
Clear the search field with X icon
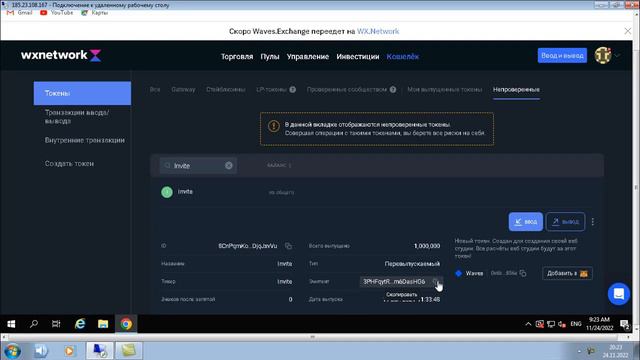point(229,165)
